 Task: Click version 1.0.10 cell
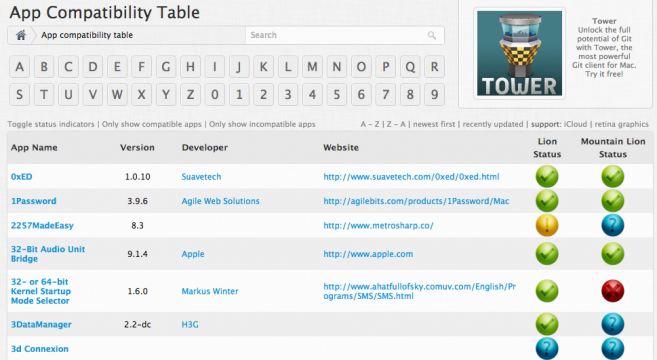tap(137, 176)
